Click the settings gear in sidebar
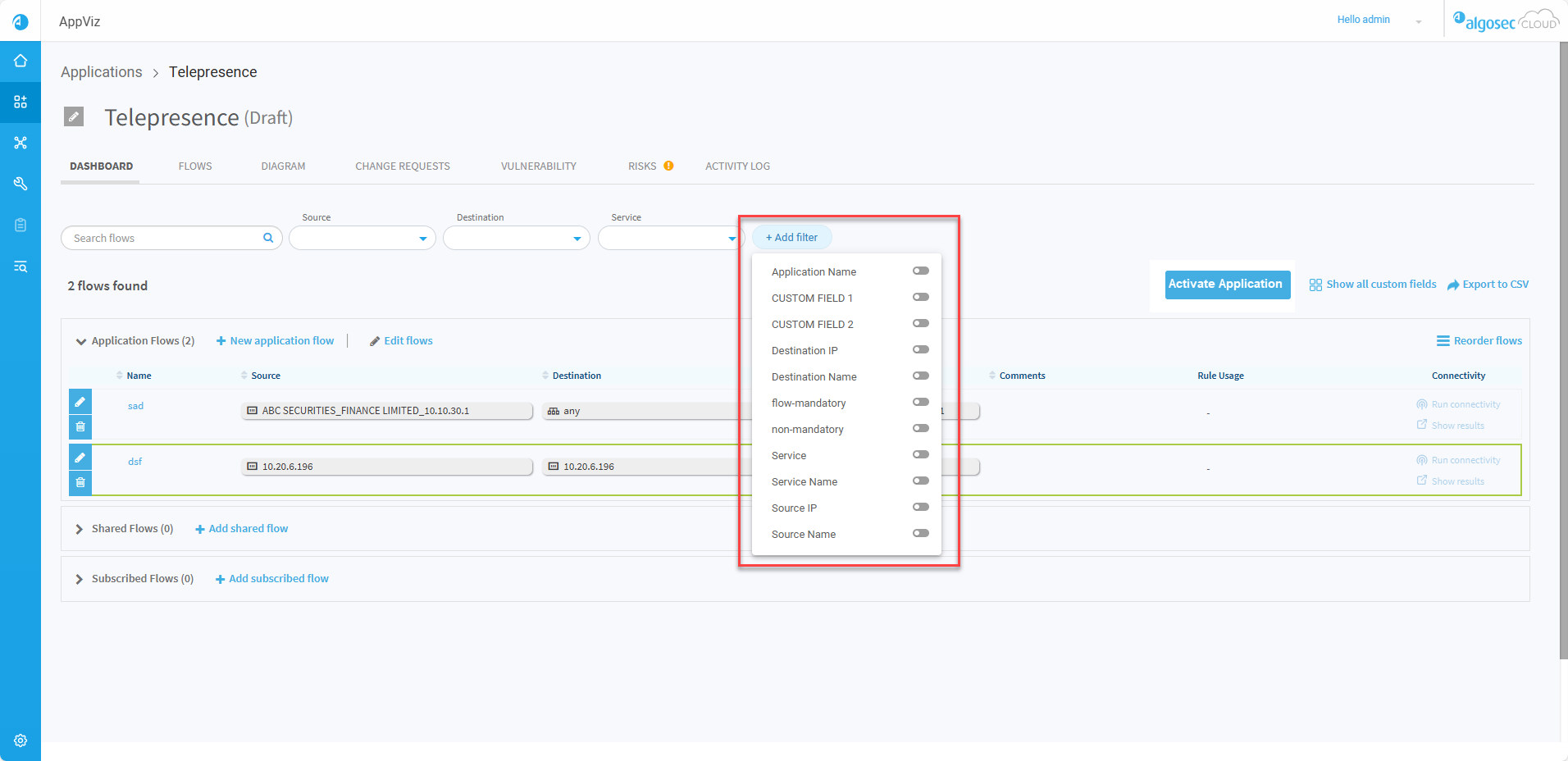The height and width of the screenshot is (761, 1568). point(21,740)
